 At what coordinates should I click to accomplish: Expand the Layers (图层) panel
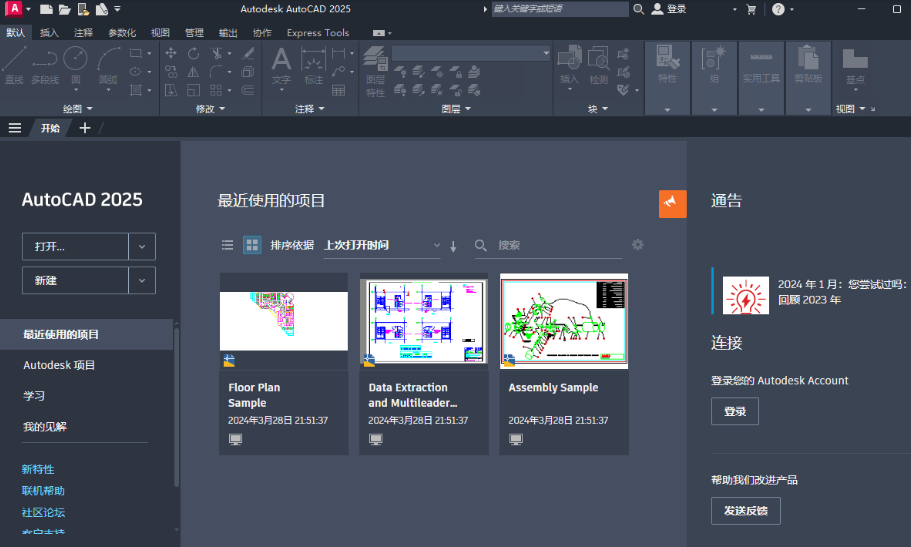tap(456, 109)
